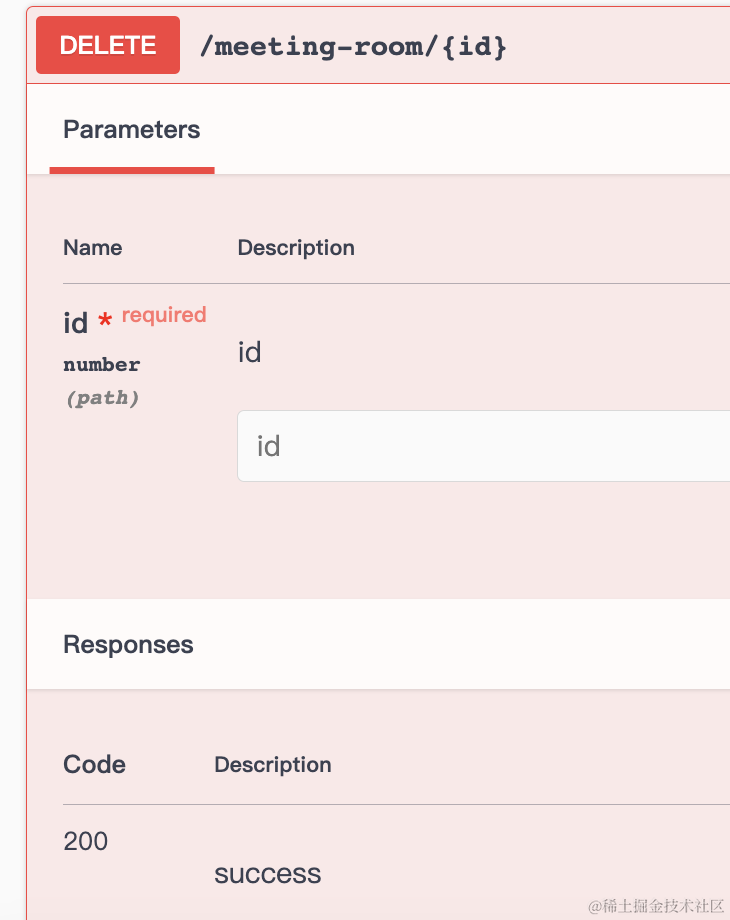The width and height of the screenshot is (730, 920).
Task: Click the italic "(path)" location label
Action: (102, 398)
